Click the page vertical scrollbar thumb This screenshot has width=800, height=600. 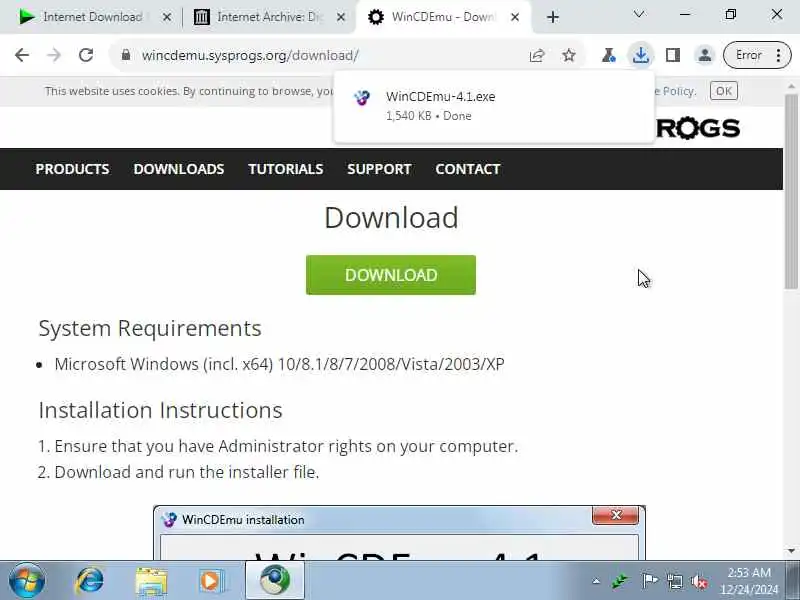click(x=791, y=191)
